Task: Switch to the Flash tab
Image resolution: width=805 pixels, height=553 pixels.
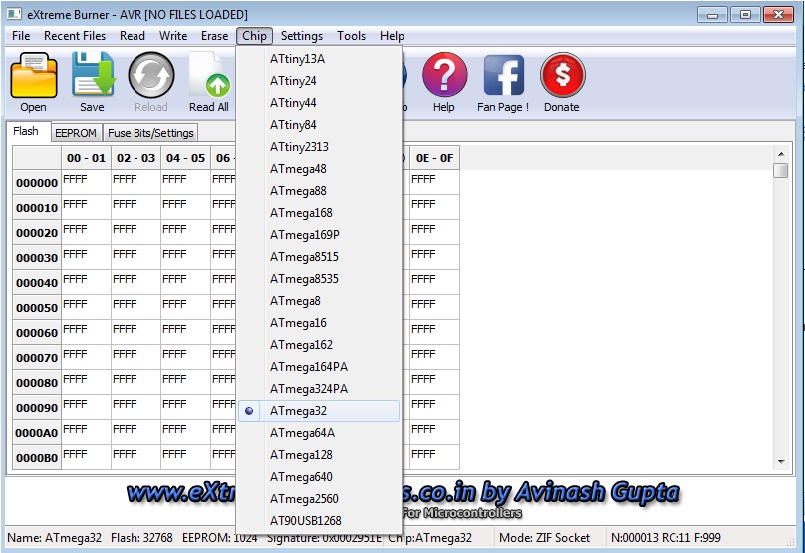Action: pos(26,131)
